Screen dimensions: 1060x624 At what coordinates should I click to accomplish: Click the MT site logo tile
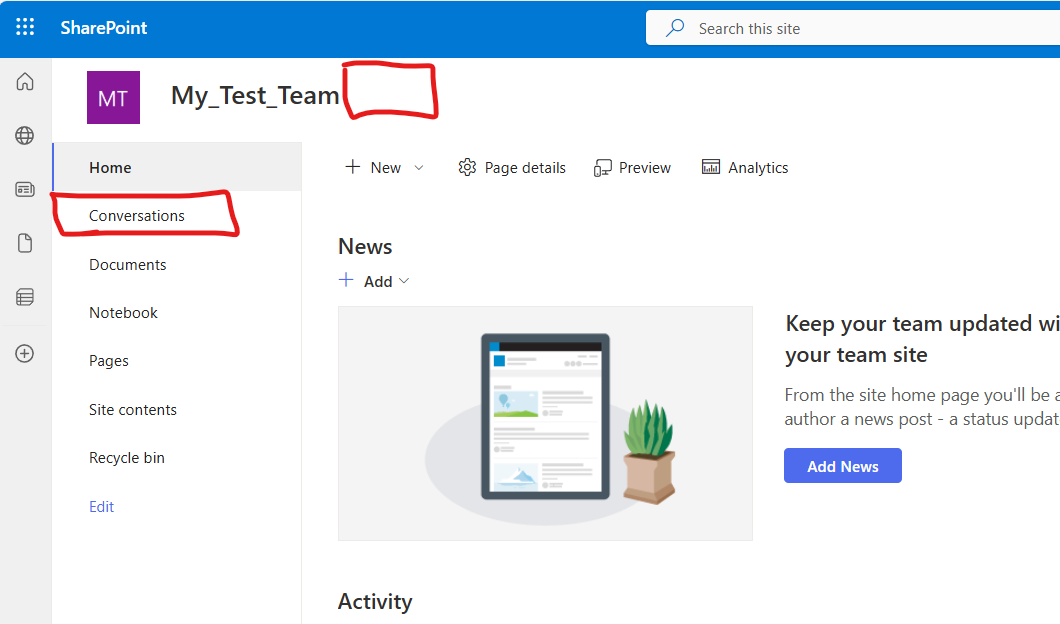point(114,97)
